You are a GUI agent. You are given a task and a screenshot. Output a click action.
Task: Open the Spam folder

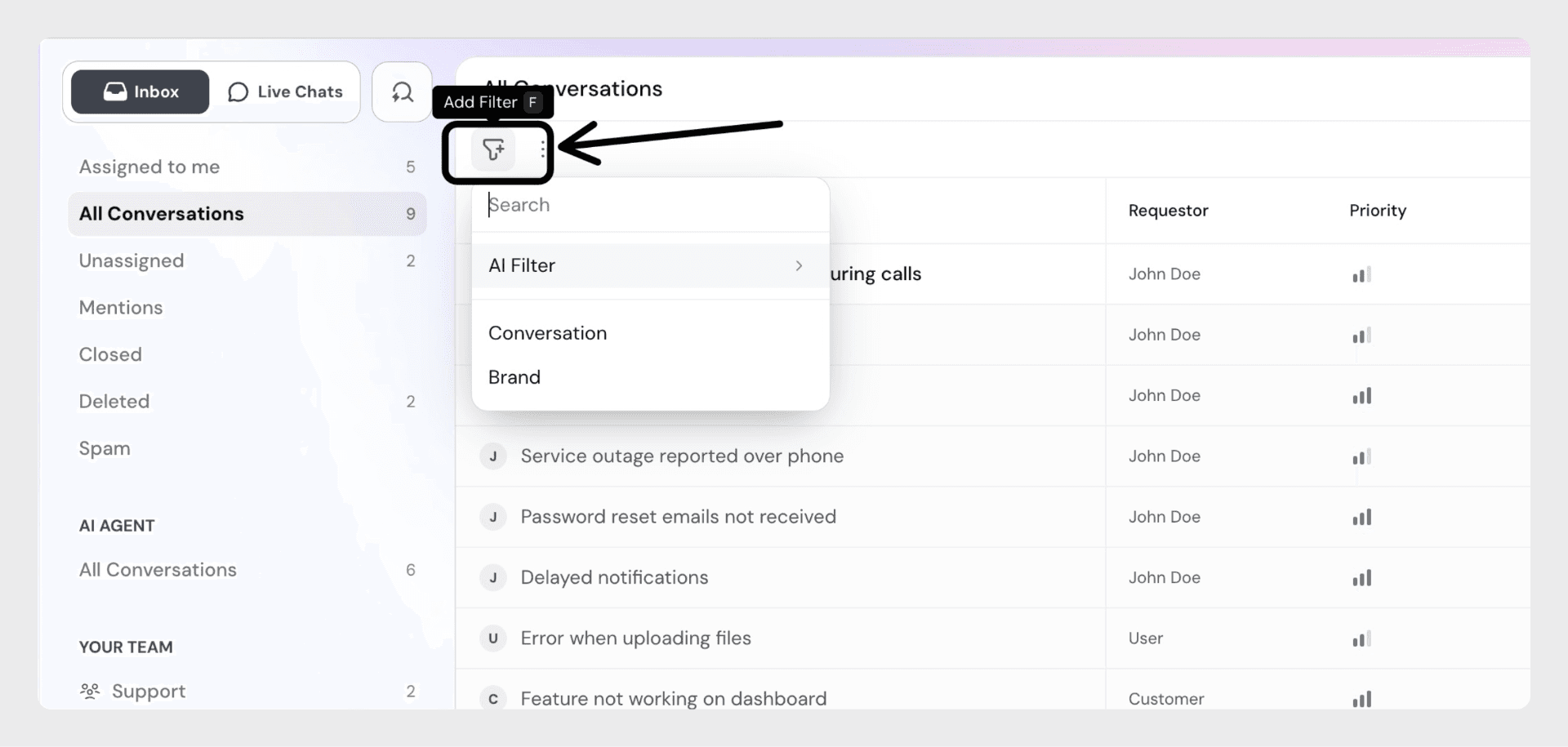click(x=105, y=448)
